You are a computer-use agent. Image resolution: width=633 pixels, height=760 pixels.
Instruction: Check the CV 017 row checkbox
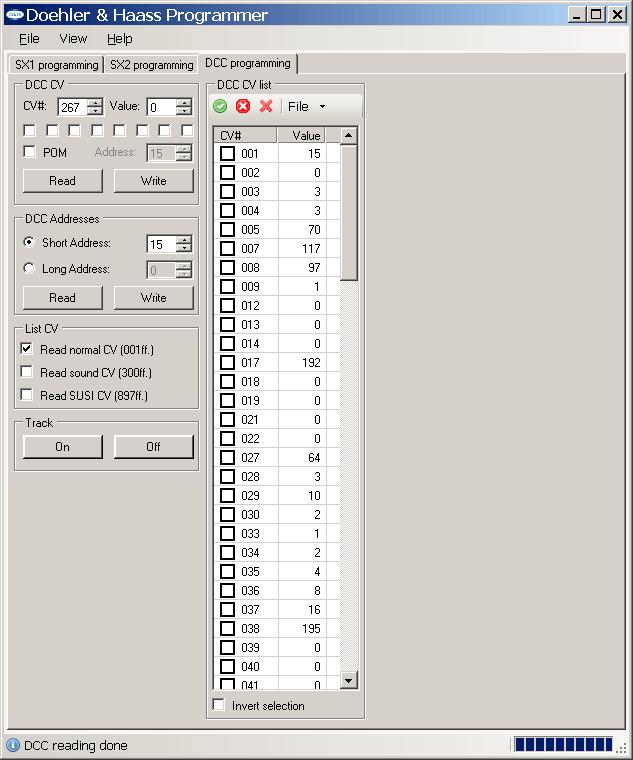click(227, 363)
